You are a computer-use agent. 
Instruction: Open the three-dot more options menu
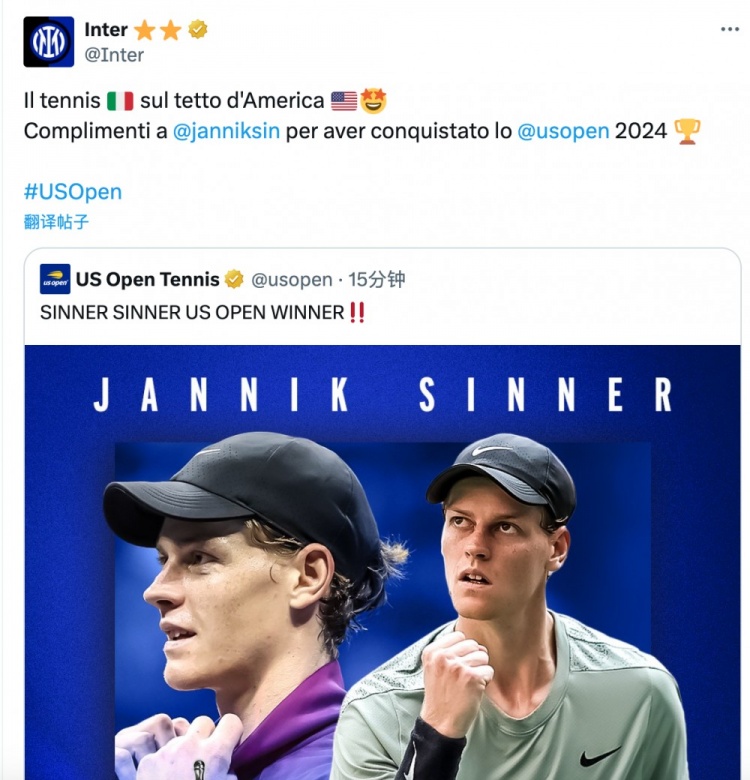730,29
